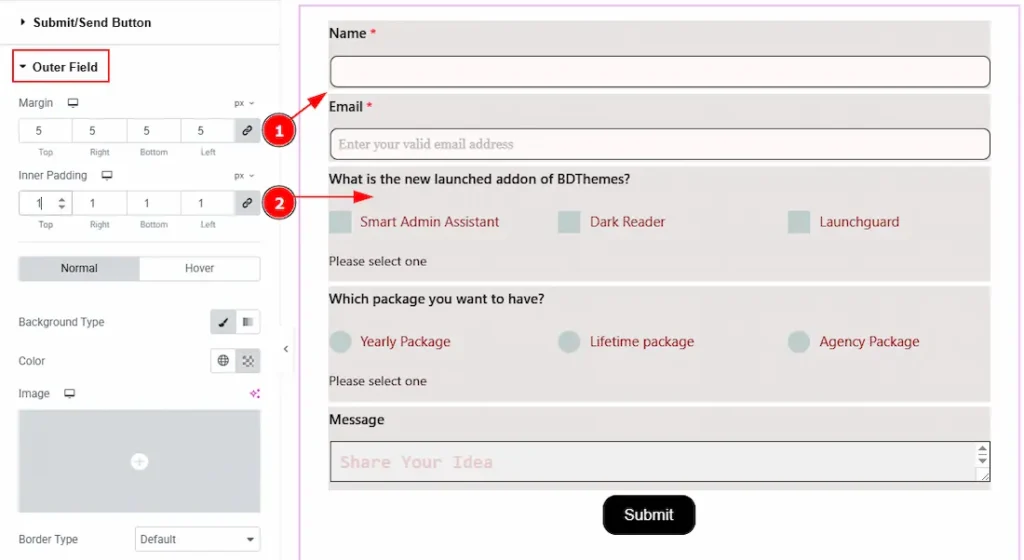Click the Inner Padding link-values chain icon
Image resolution: width=1024 pixels, height=560 pixels.
pos(246,203)
